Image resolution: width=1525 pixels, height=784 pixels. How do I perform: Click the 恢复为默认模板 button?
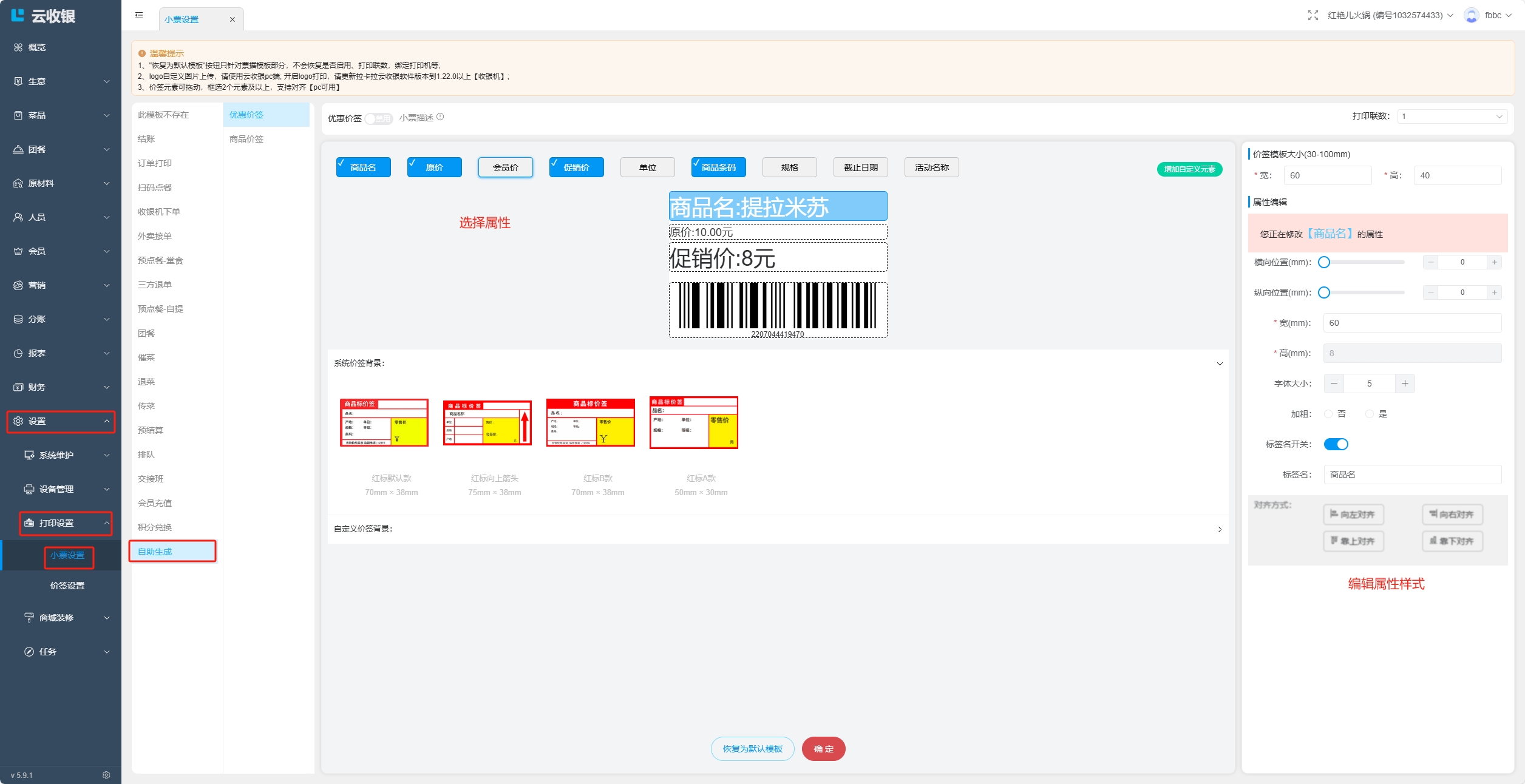coord(752,749)
